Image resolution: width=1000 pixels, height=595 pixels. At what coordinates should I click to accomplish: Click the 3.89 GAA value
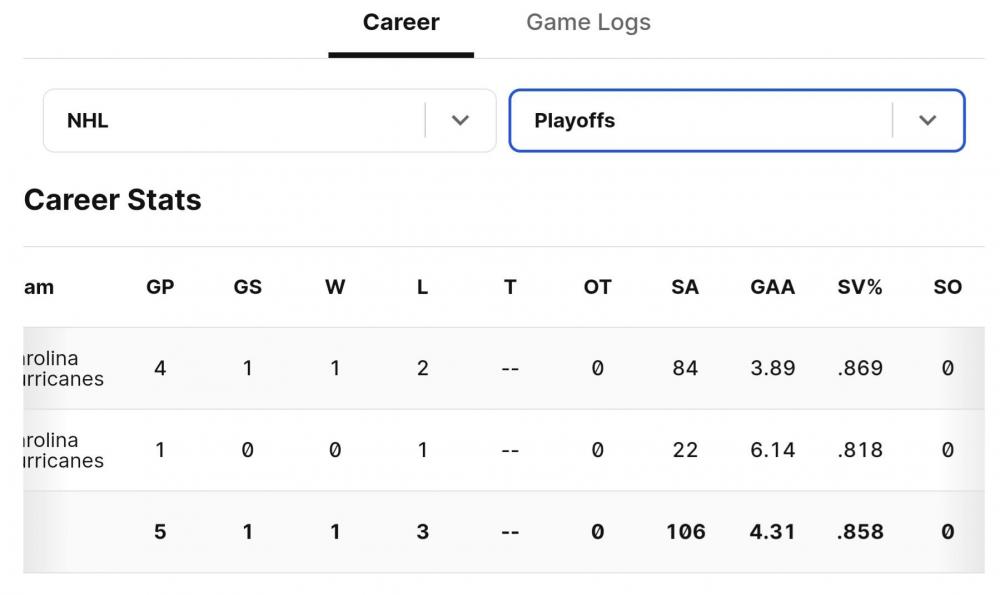coord(772,368)
